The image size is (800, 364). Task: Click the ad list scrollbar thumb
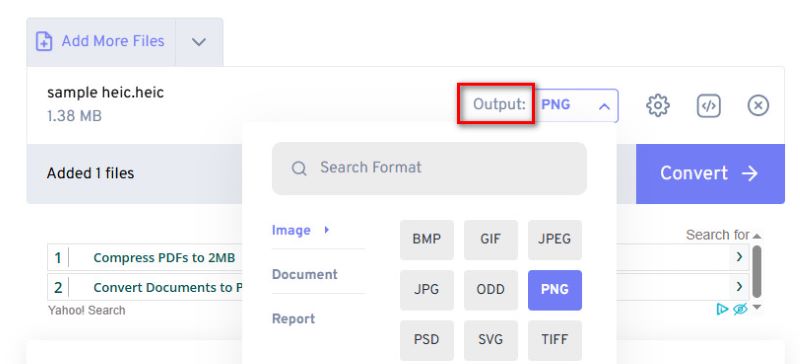coord(757,272)
